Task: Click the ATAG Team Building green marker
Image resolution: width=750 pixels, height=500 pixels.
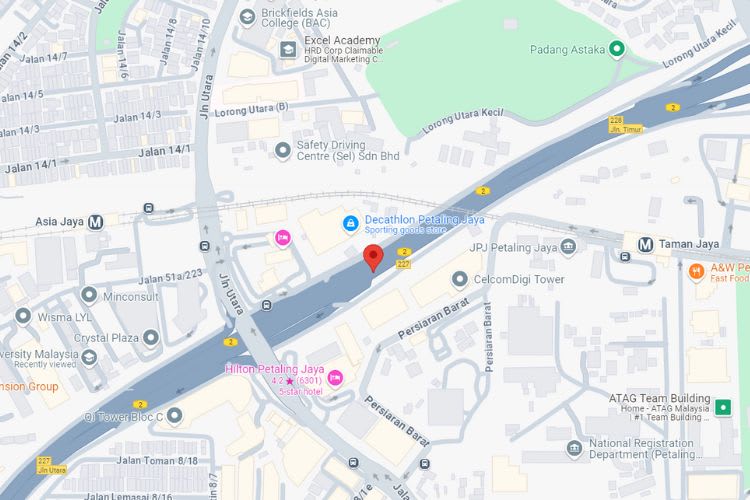Action: (x=723, y=408)
